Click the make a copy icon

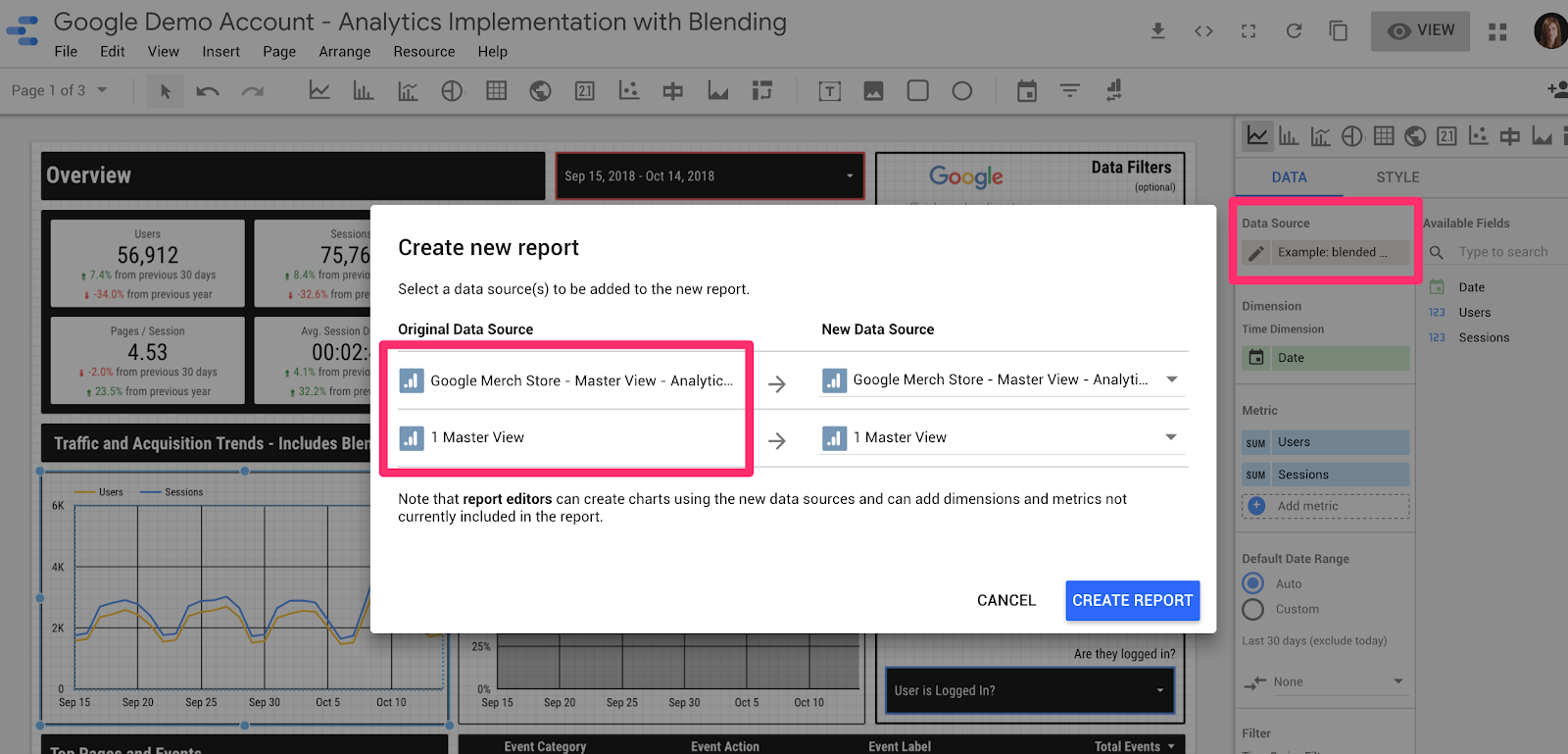[1339, 31]
